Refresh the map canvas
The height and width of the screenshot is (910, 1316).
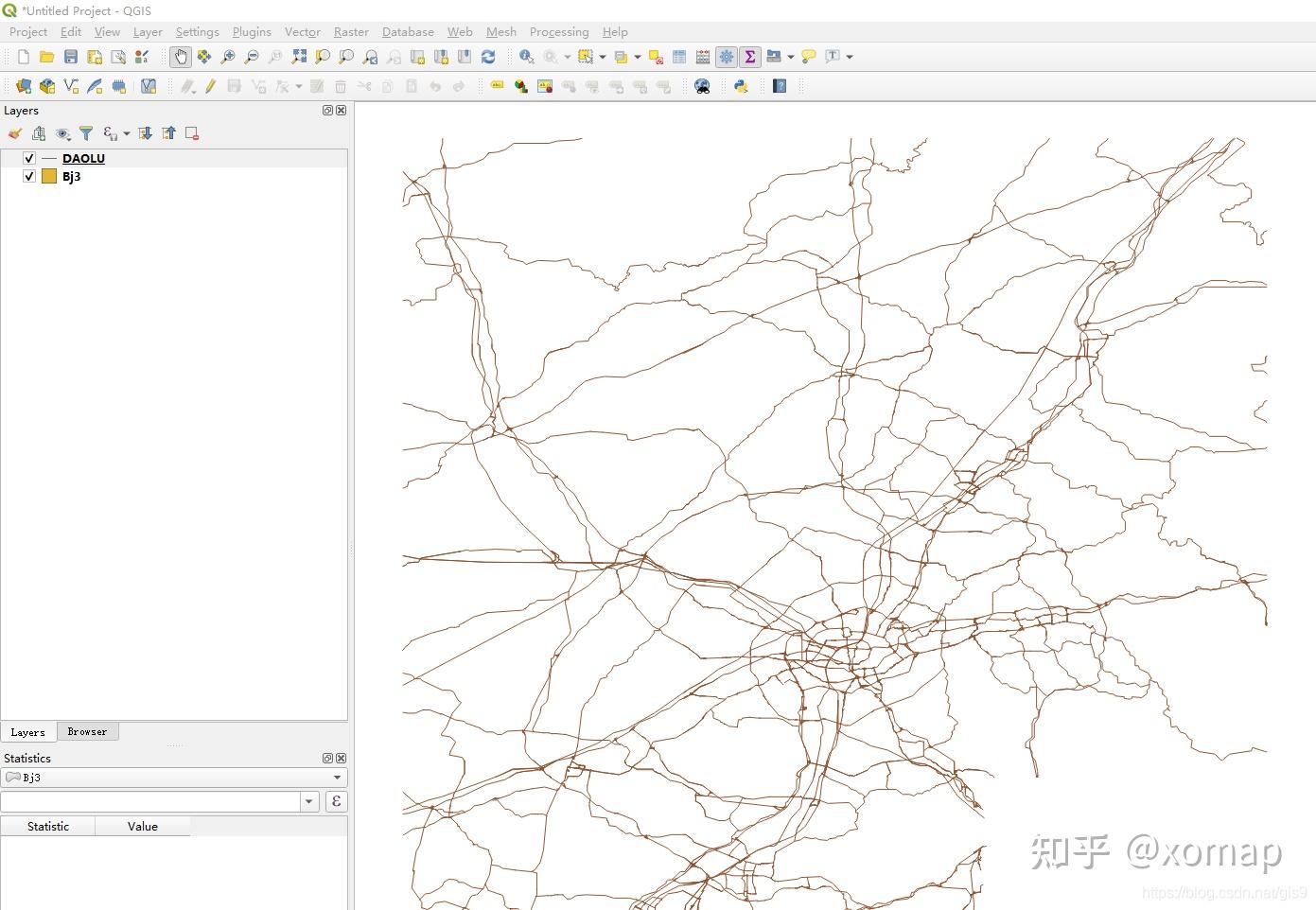pyautogui.click(x=488, y=57)
